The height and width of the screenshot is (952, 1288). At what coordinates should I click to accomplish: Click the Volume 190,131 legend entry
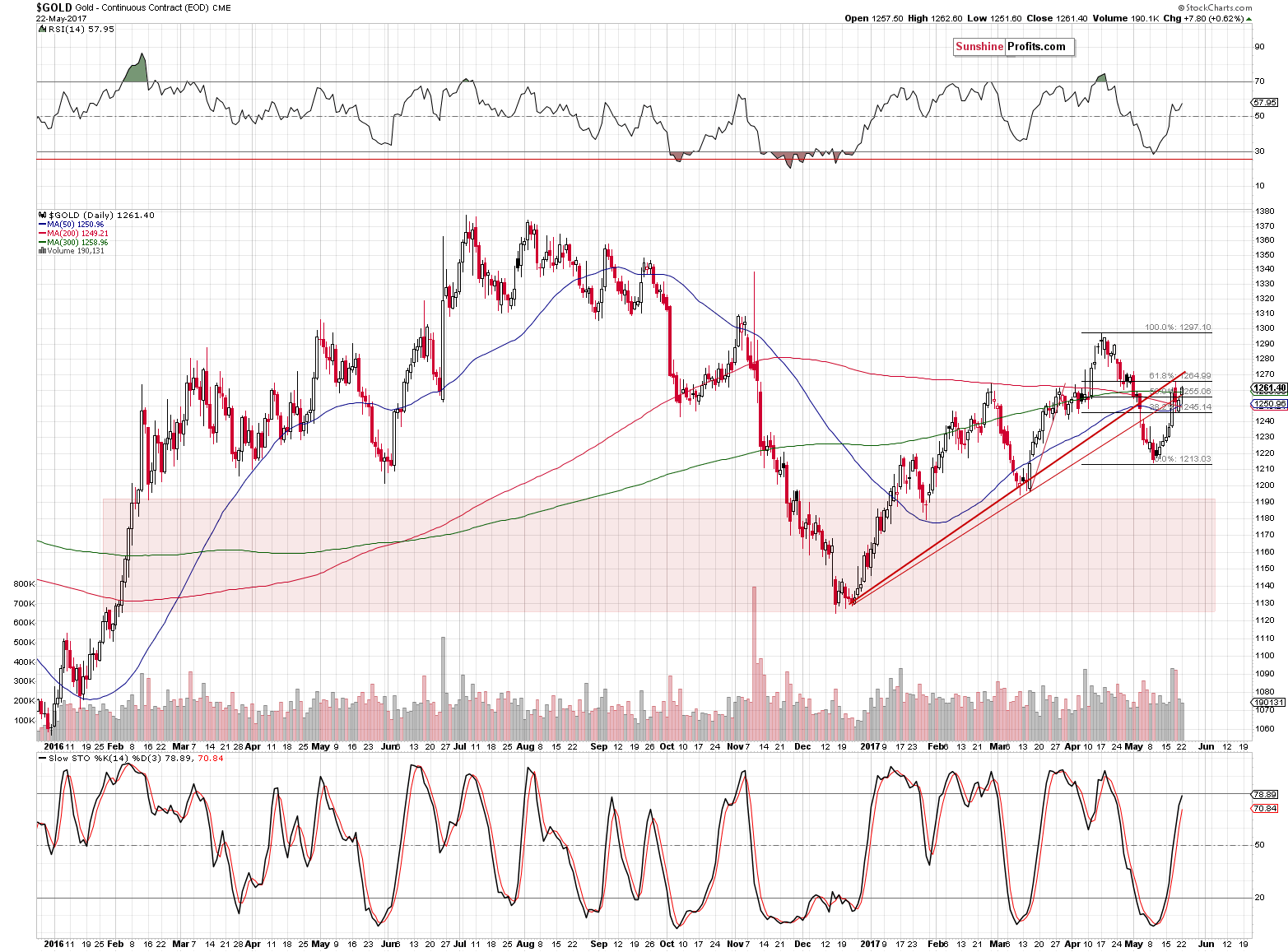tap(75, 251)
